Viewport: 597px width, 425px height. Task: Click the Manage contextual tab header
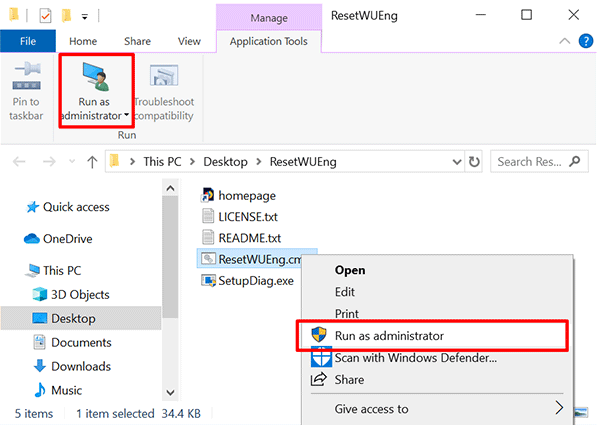(269, 18)
